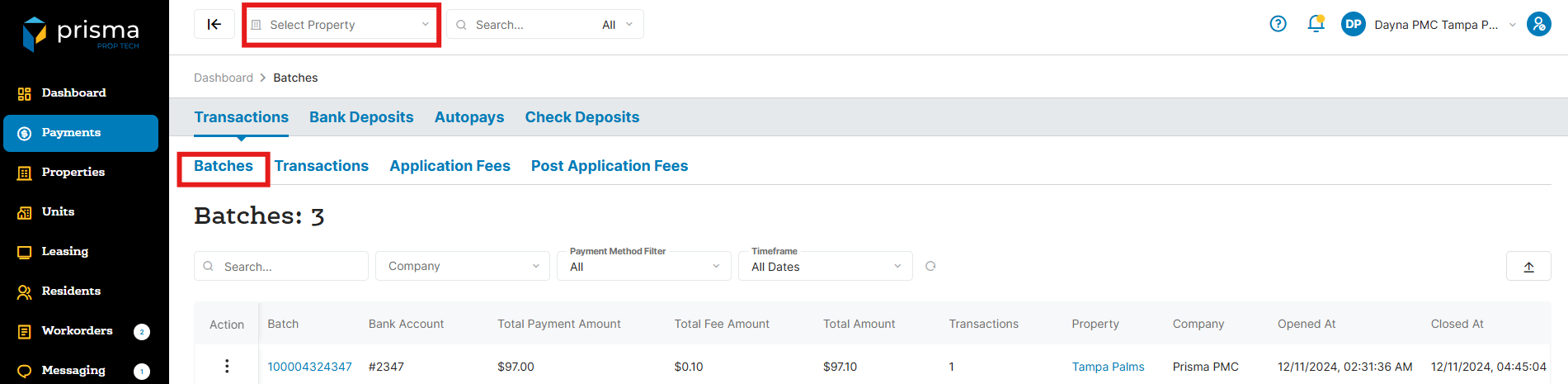Viewport: 1568px width, 384px height.
Task: Open the help question mark icon
Action: [1278, 25]
